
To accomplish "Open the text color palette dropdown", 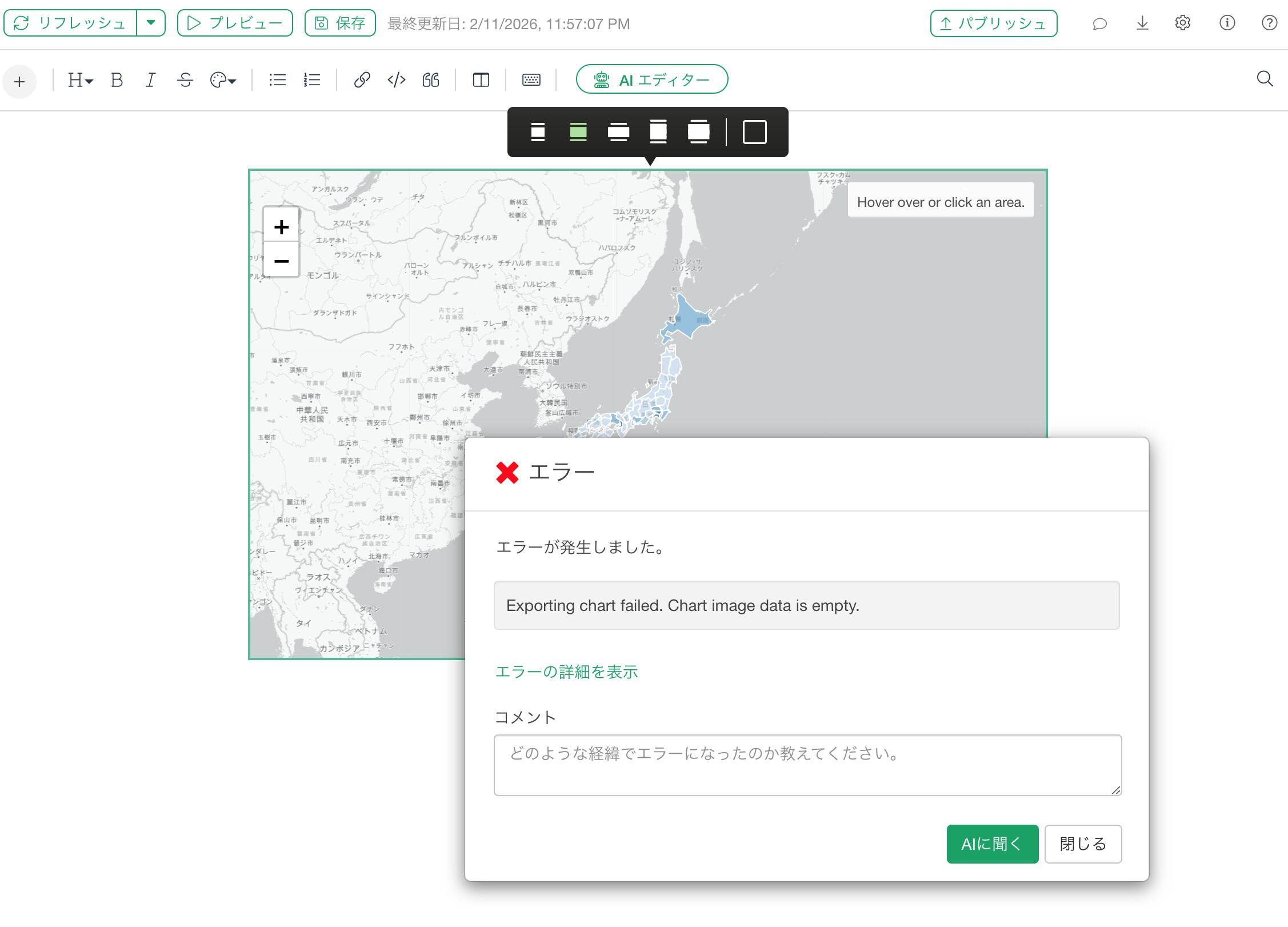I will pos(223,80).
